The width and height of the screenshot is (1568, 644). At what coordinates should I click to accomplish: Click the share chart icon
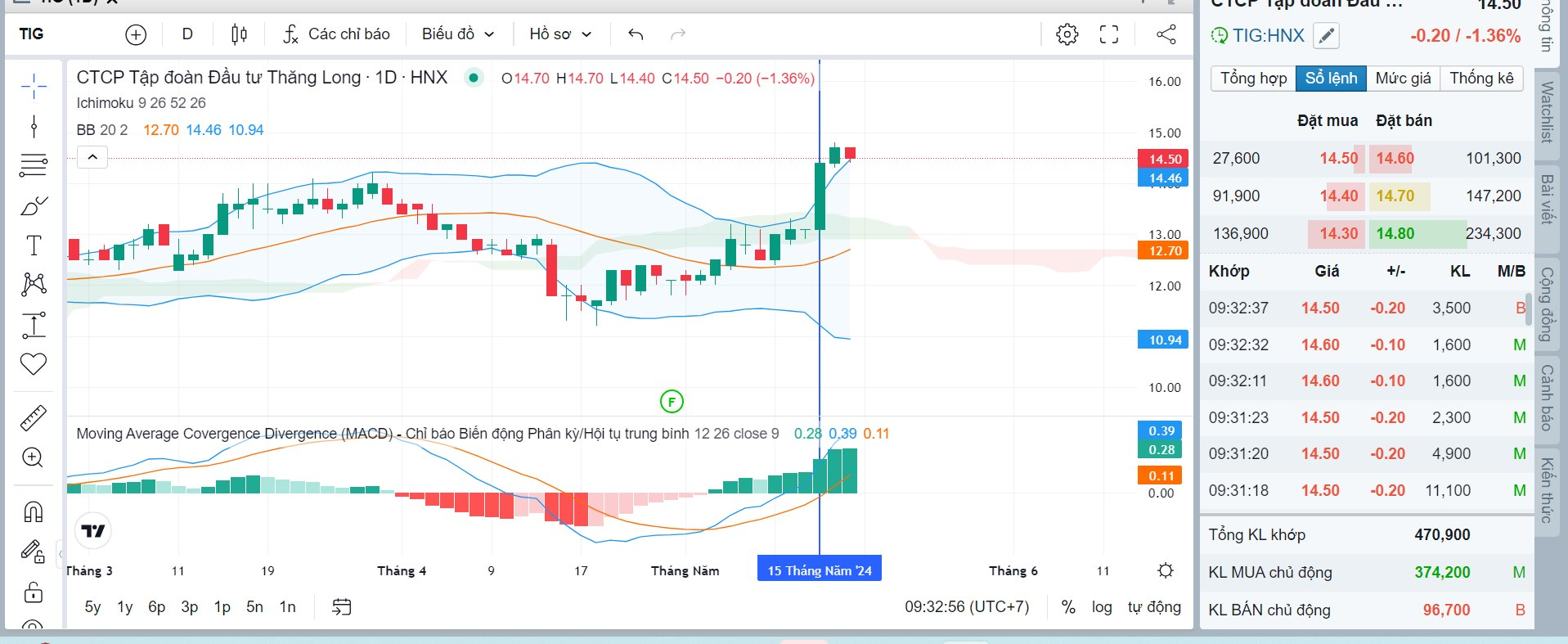coord(1166,34)
